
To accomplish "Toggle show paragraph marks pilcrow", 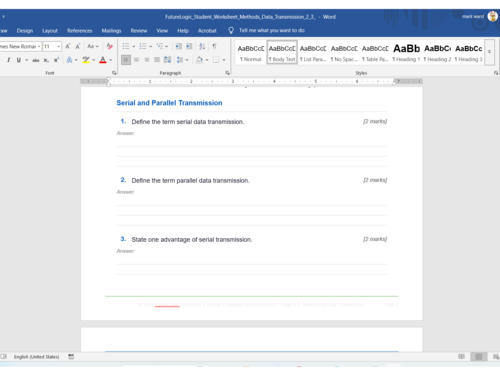I will 214,46.
